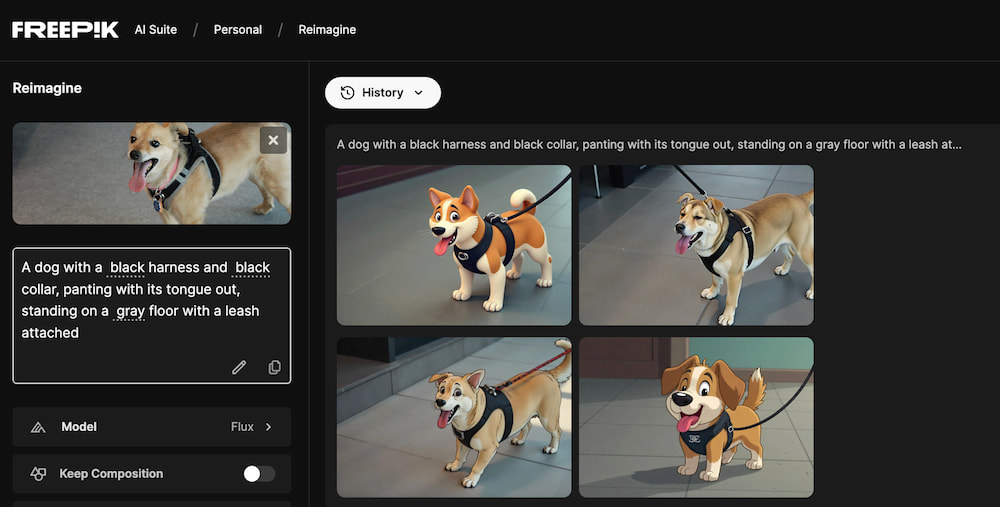The width and height of the screenshot is (1000, 507).
Task: Expand the History dropdown chevron
Action: pos(419,93)
